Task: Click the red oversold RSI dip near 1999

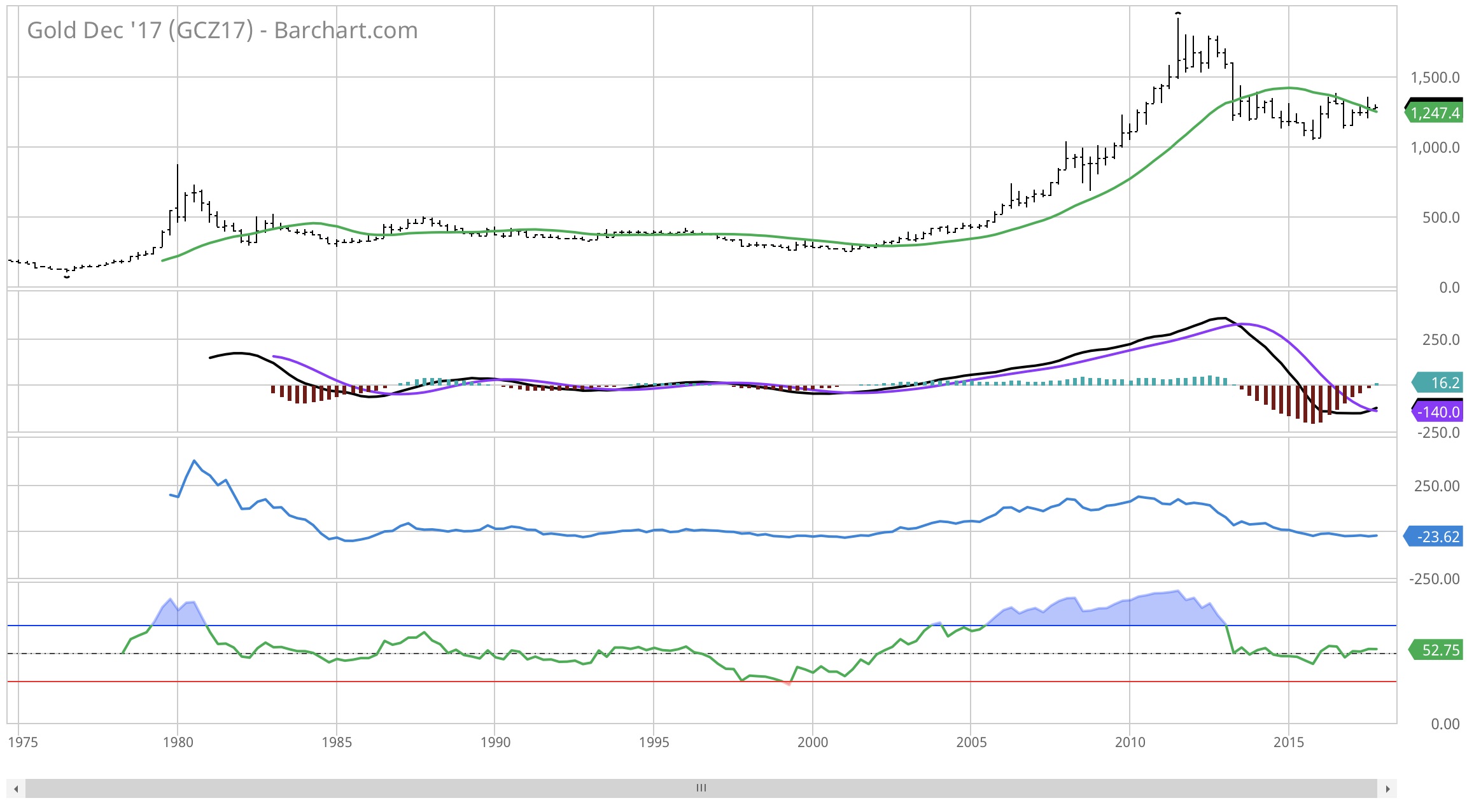Action: (788, 683)
